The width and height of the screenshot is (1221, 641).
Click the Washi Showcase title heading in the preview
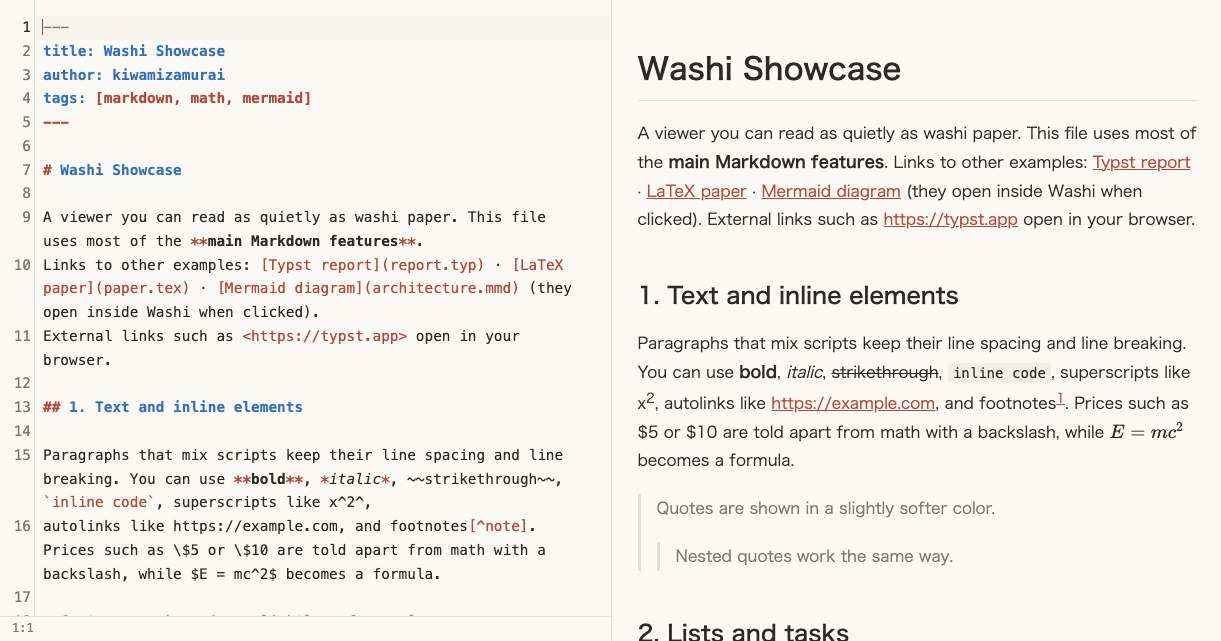[x=769, y=68]
